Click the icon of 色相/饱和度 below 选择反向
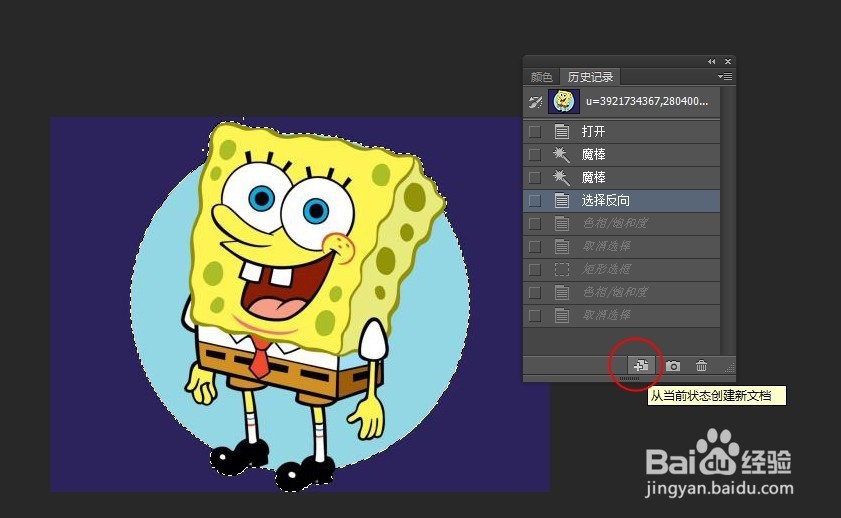This screenshot has width=841, height=518. [562, 224]
